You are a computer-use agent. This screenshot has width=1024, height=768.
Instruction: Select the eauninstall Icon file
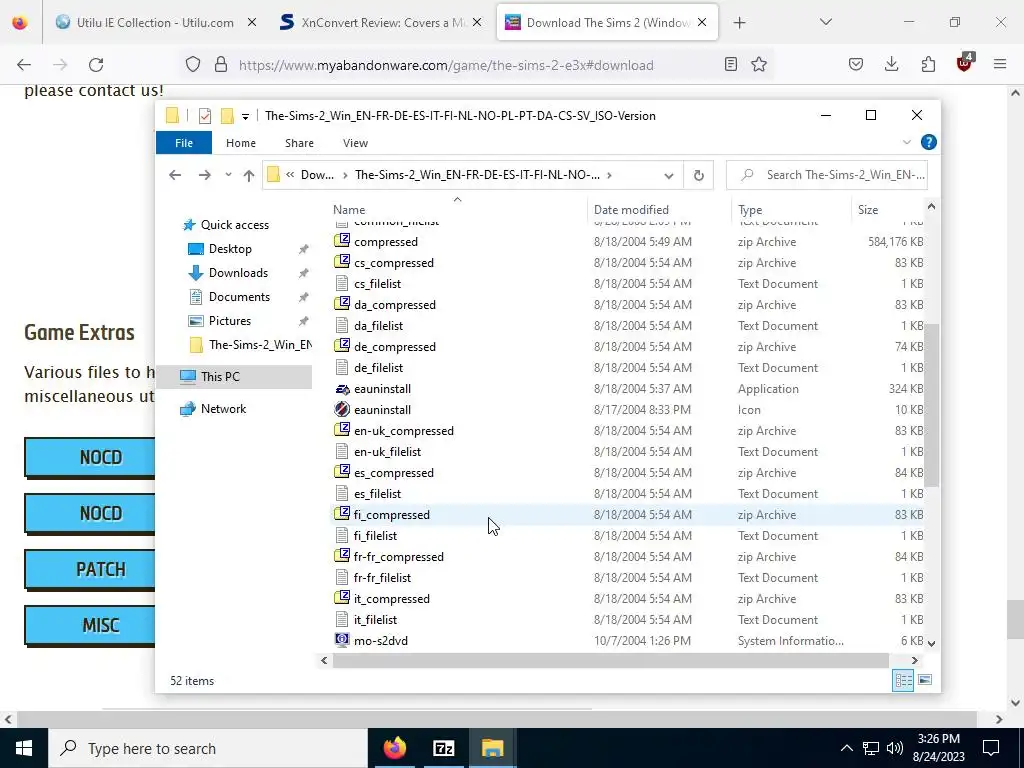(382, 409)
